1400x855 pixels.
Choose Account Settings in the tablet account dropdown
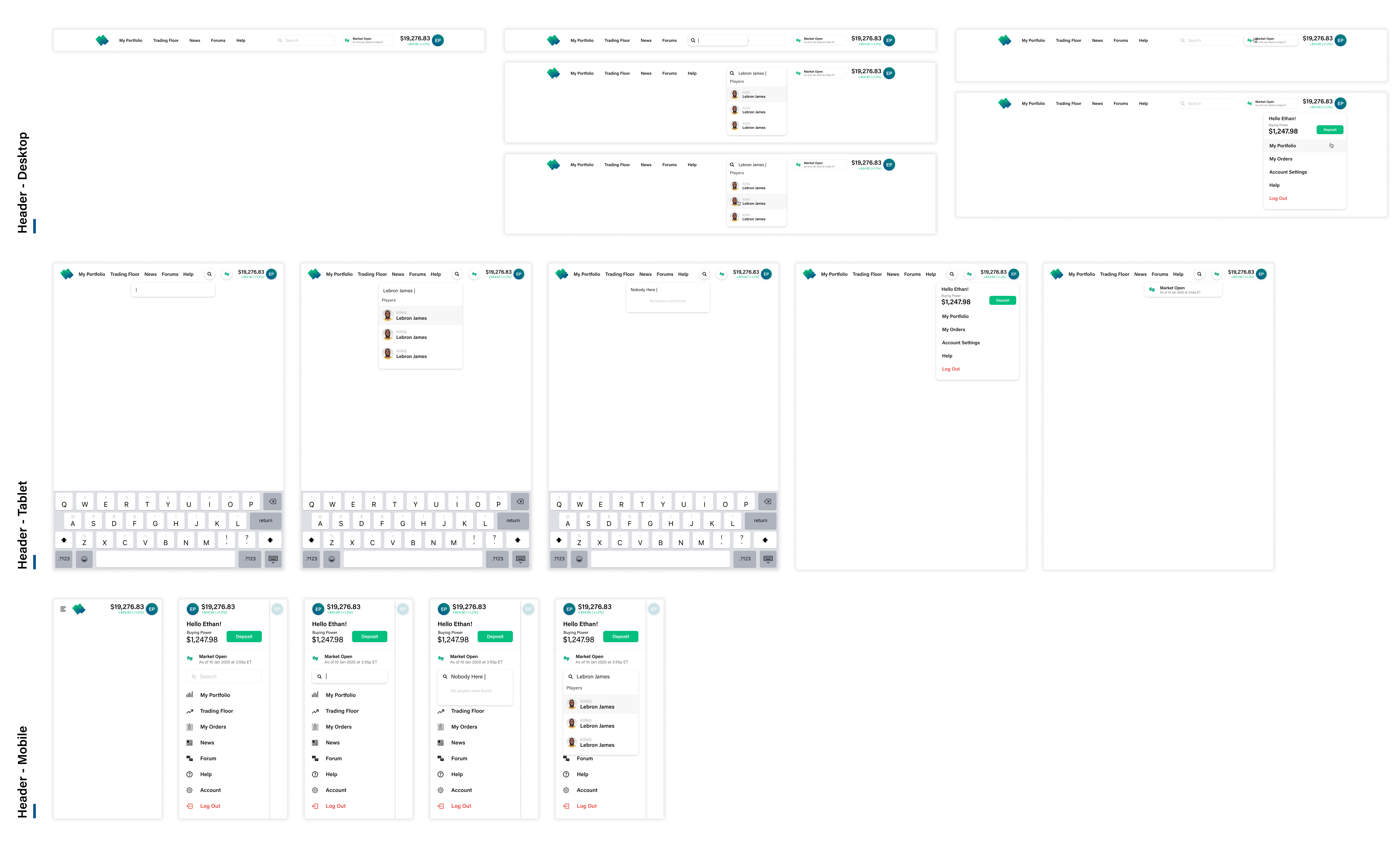click(961, 342)
